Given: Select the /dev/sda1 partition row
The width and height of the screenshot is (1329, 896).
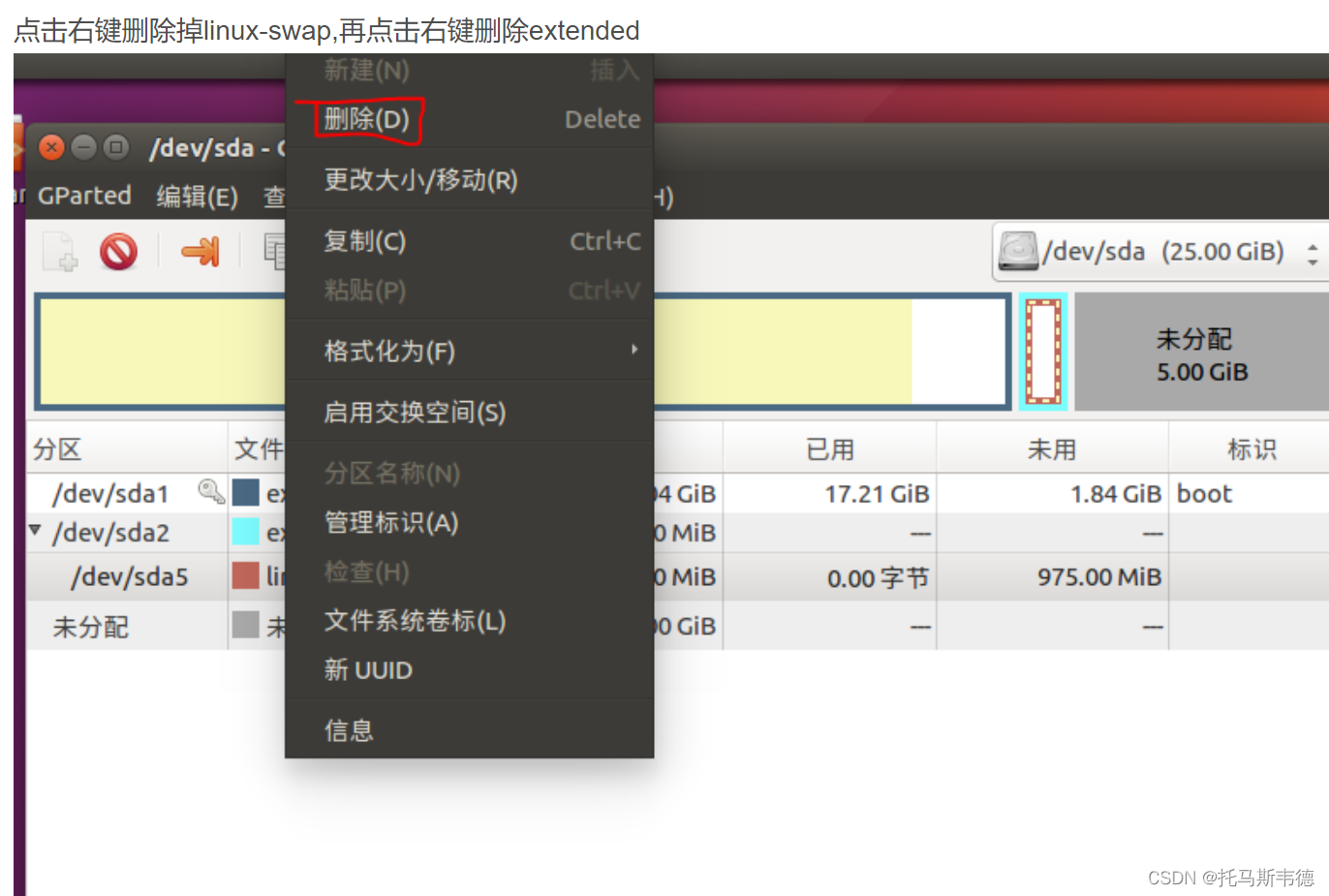Looking at the screenshot, I should (x=677, y=493).
